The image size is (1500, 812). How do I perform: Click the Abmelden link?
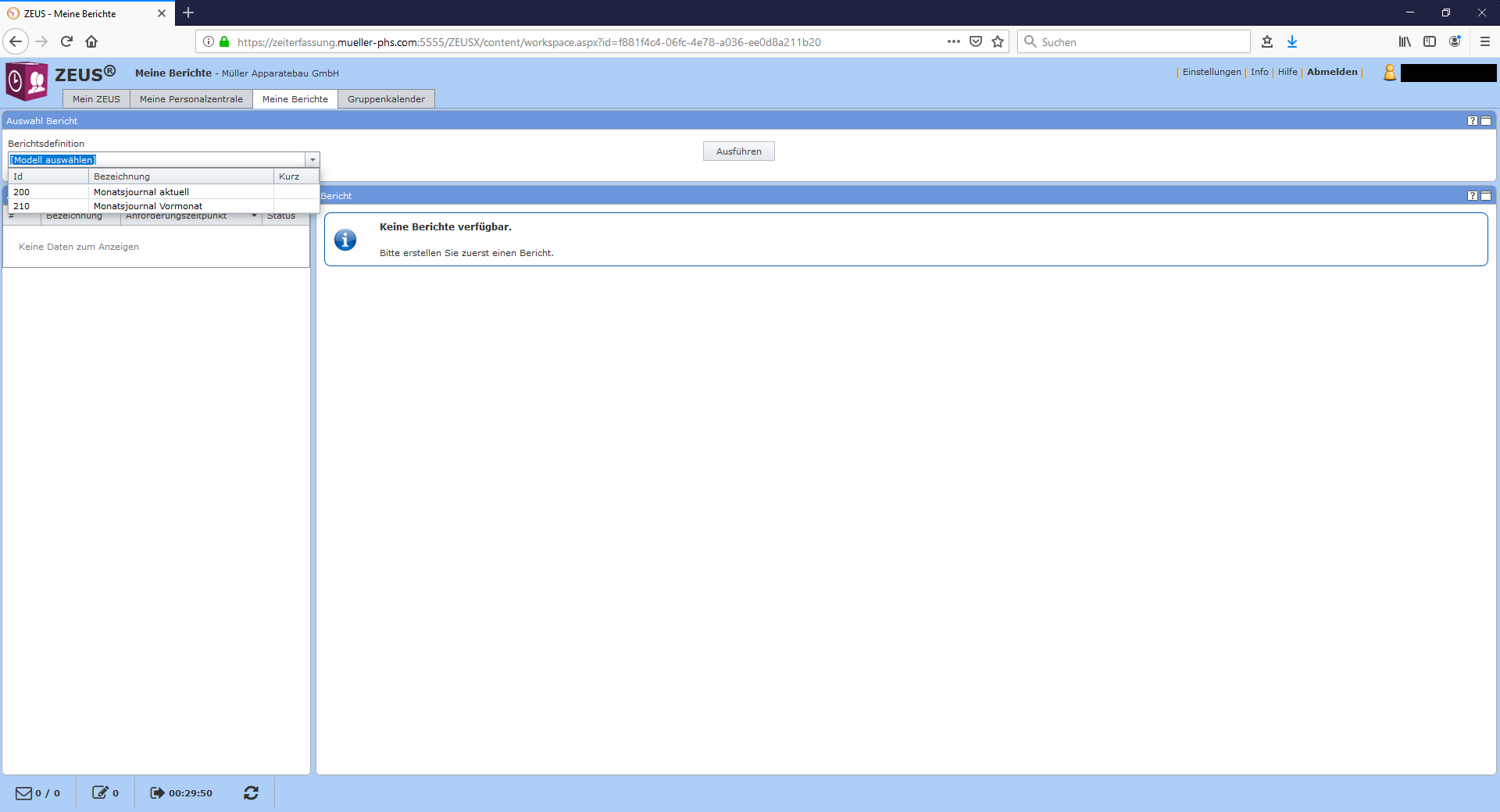click(x=1332, y=72)
